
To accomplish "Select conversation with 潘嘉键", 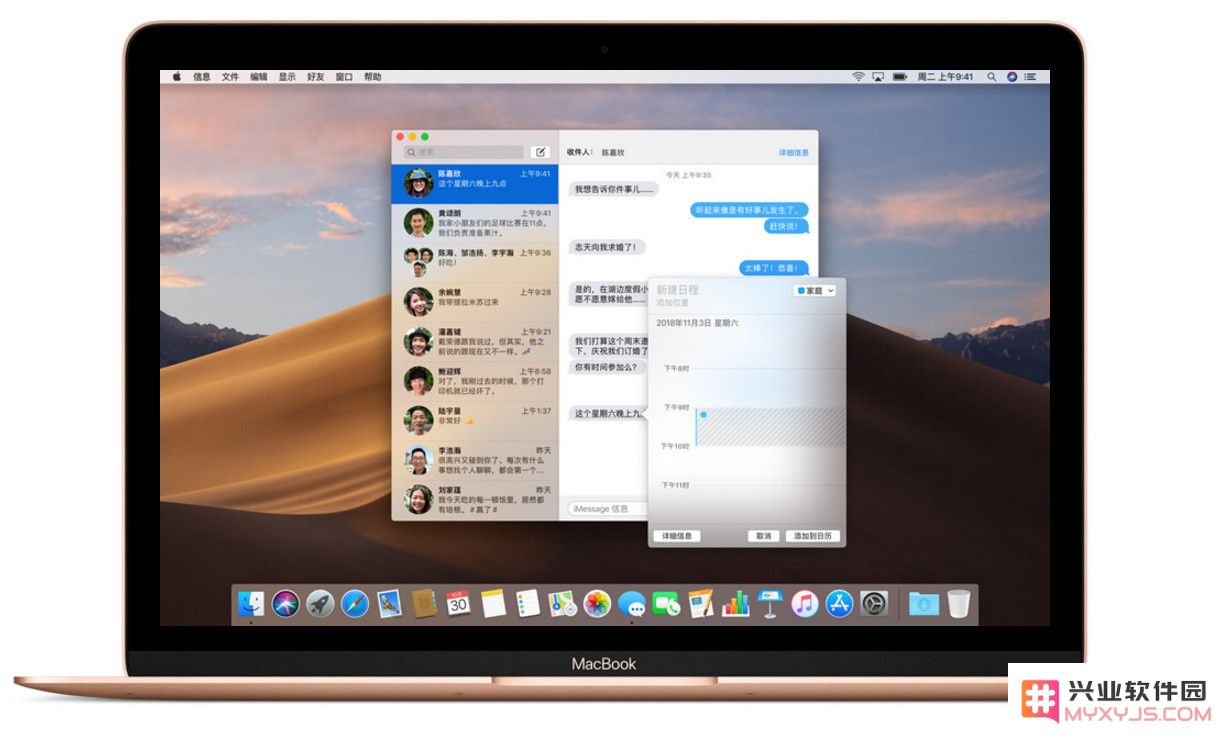I will [475, 341].
